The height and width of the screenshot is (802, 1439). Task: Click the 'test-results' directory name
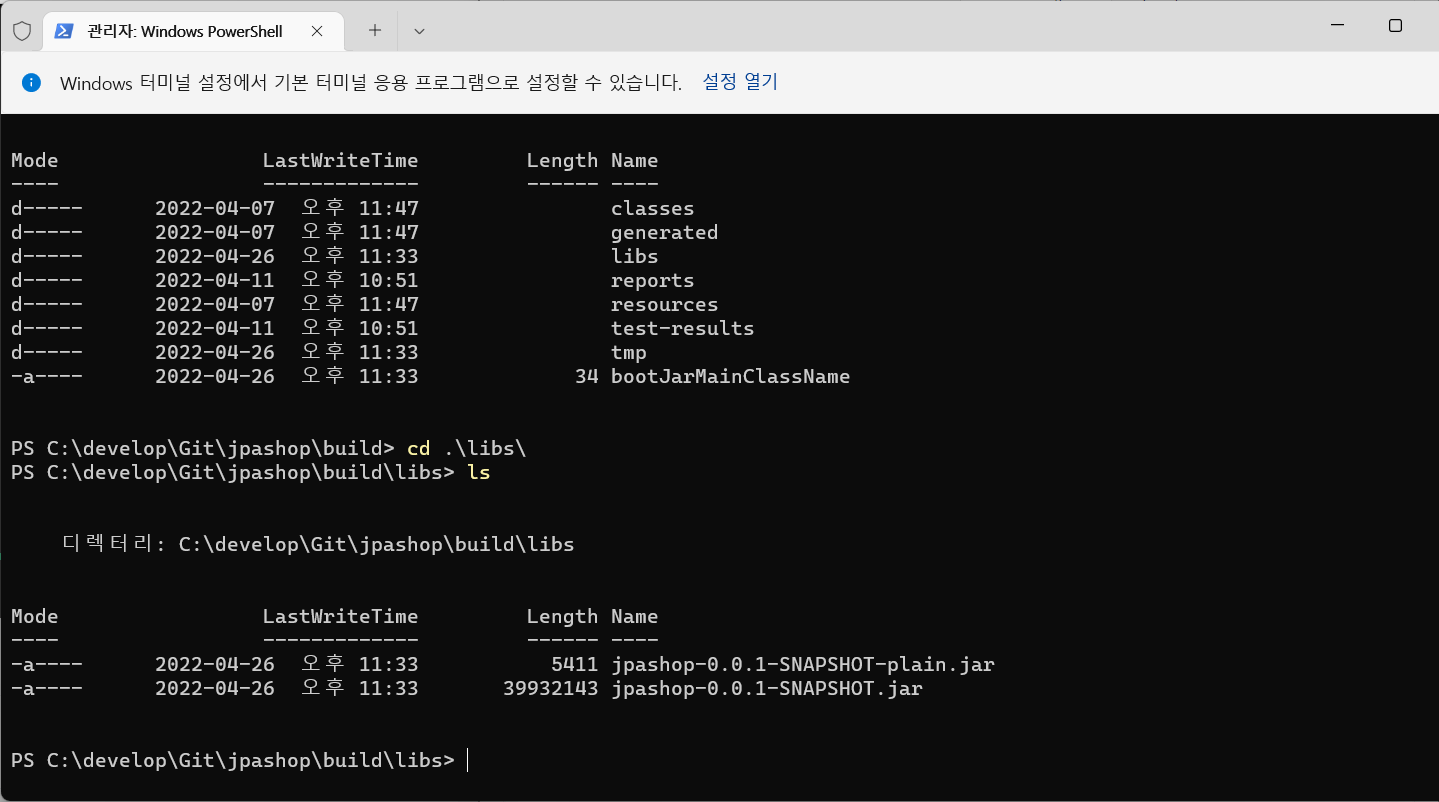(682, 328)
